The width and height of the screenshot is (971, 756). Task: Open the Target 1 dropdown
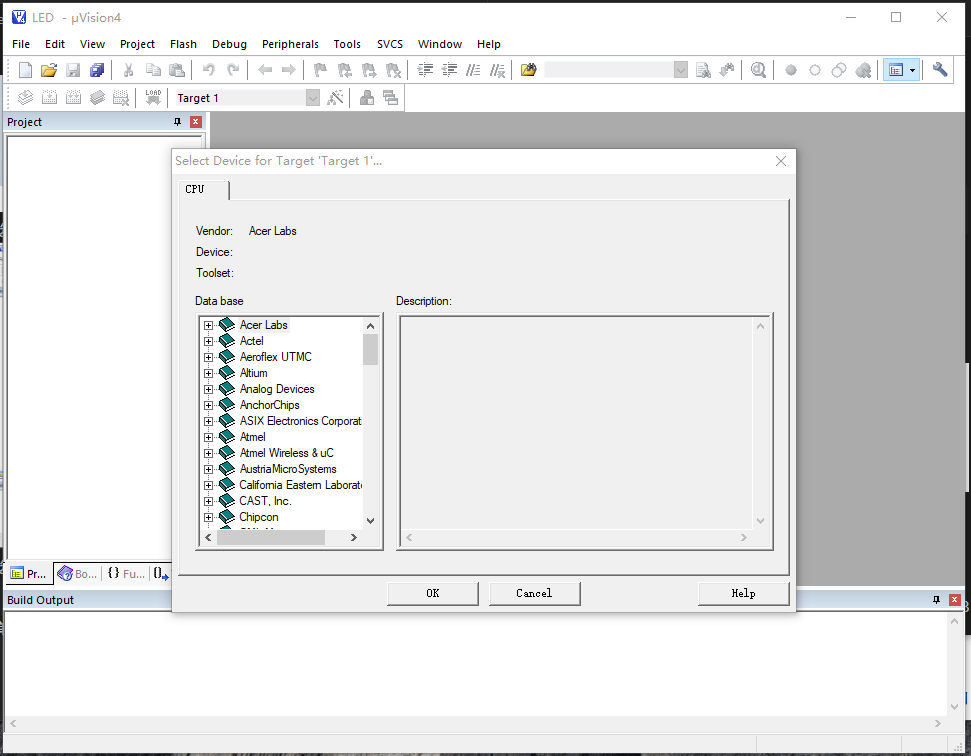(312, 98)
